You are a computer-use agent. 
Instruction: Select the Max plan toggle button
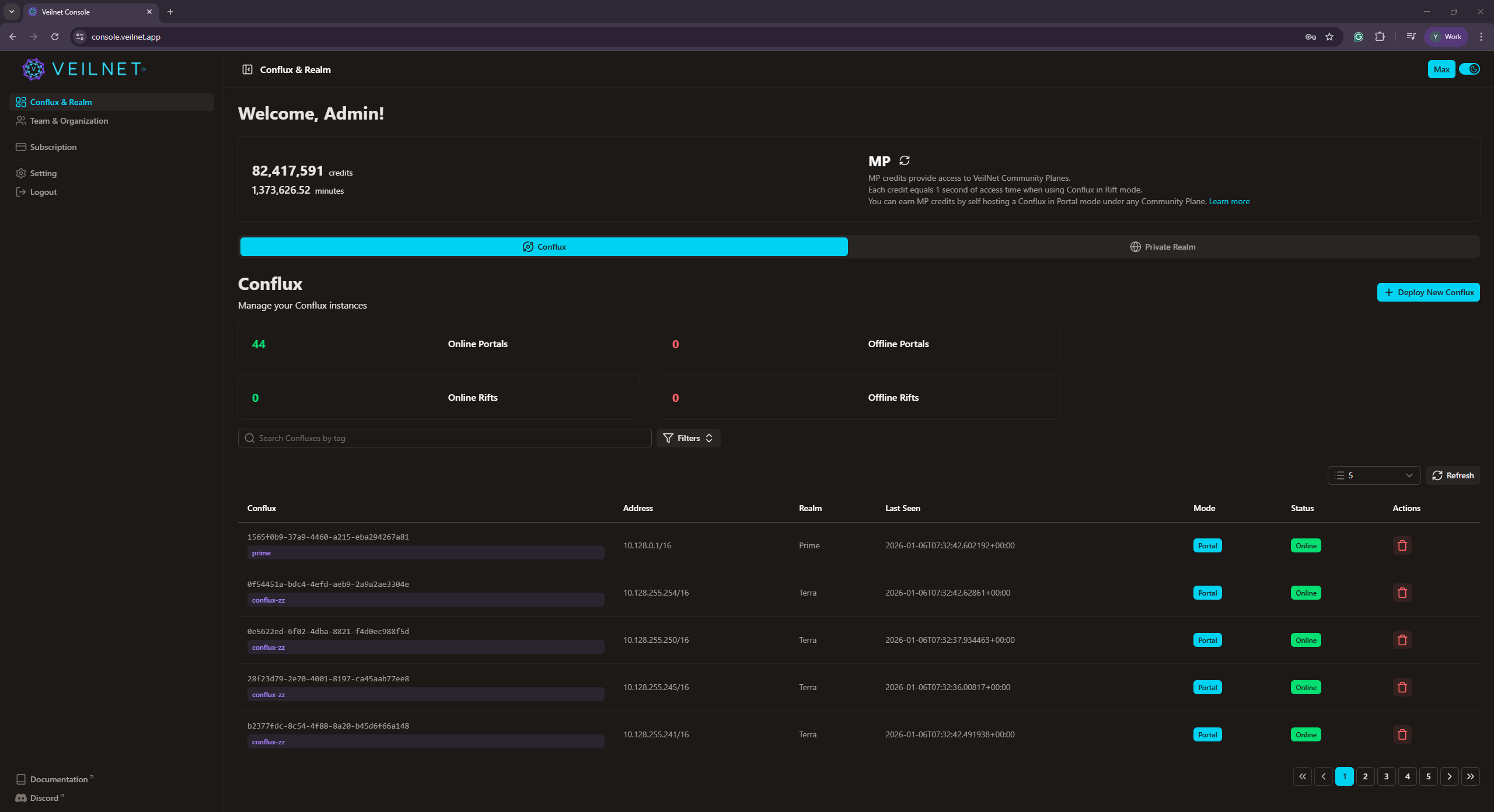(x=1441, y=69)
